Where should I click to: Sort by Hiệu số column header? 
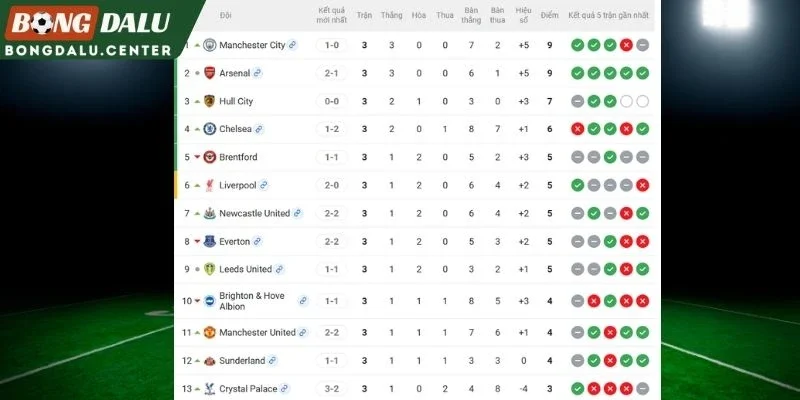point(523,15)
